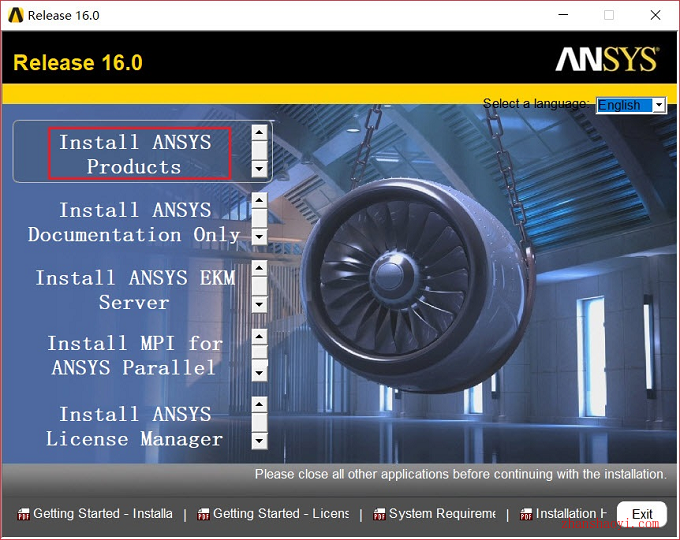Click up arrow beside ANSYS EKM Server
This screenshot has width=680, height=540.
pyautogui.click(x=259, y=268)
